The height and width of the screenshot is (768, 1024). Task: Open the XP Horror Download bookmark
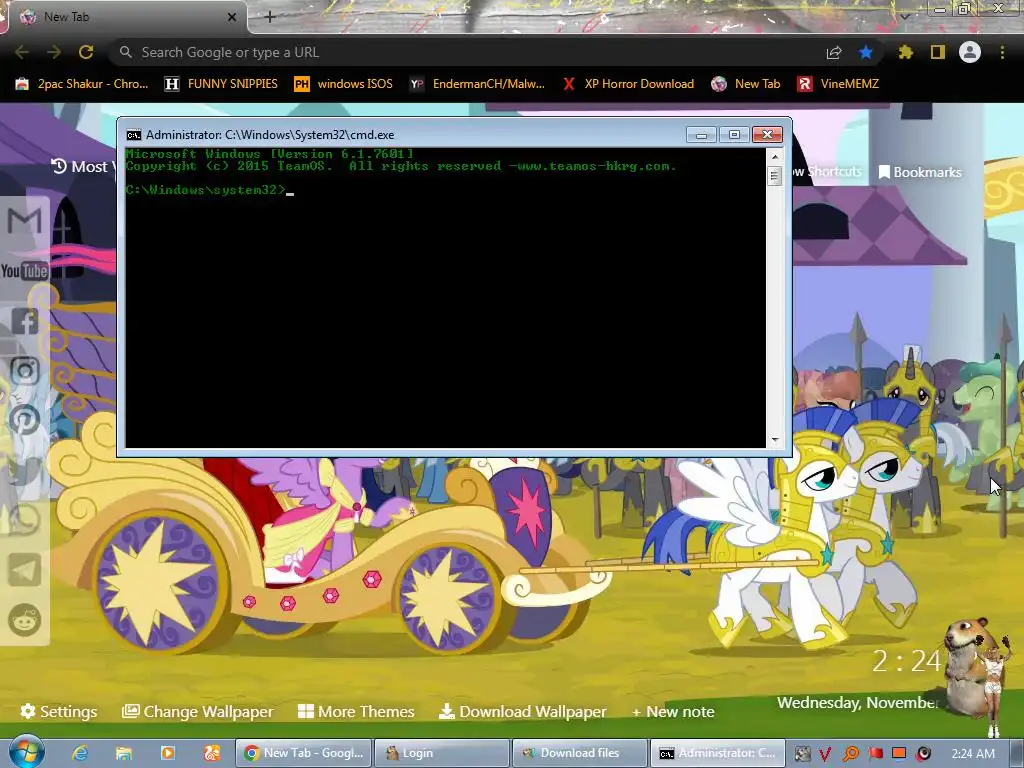point(628,84)
